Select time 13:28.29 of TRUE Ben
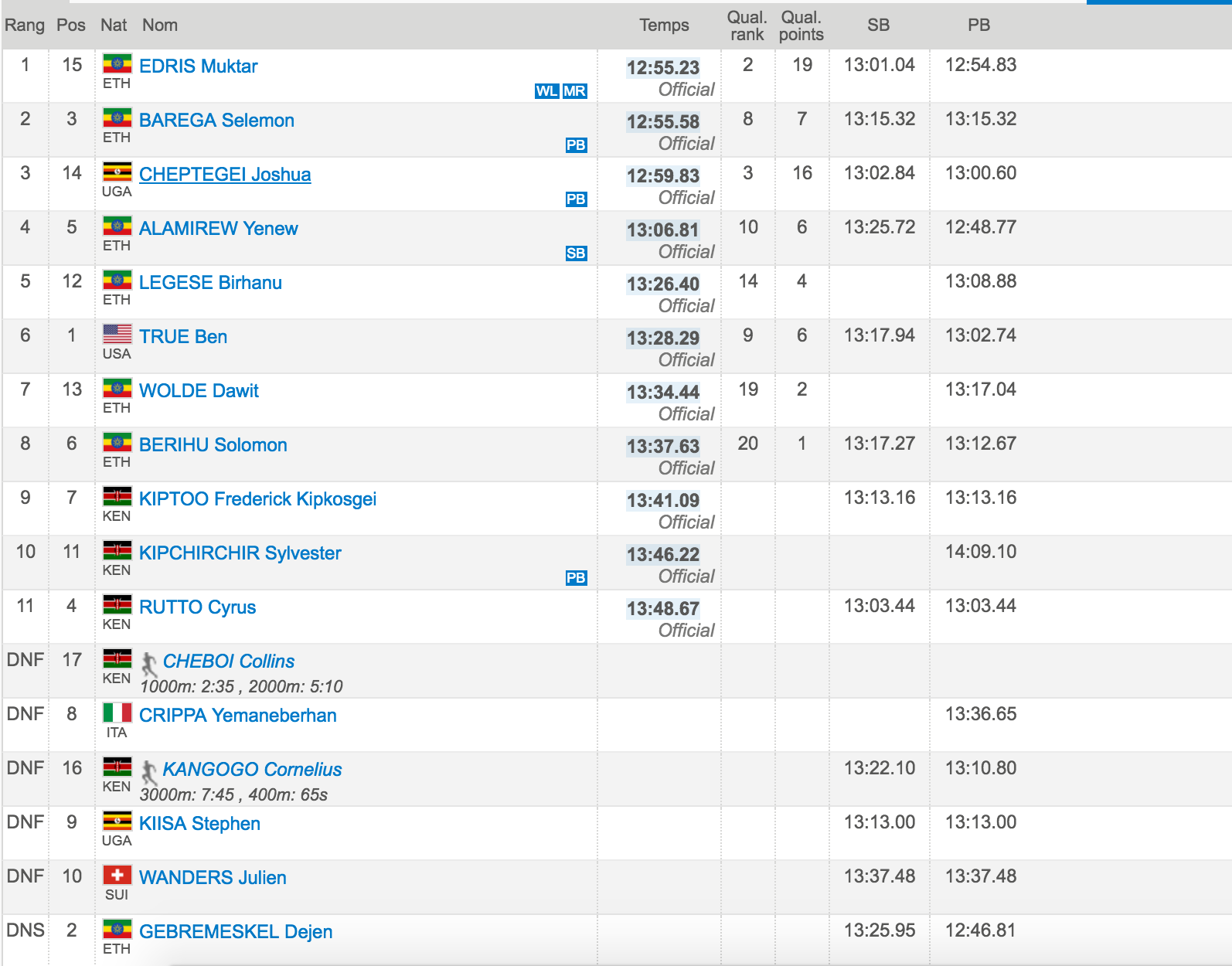 [663, 338]
